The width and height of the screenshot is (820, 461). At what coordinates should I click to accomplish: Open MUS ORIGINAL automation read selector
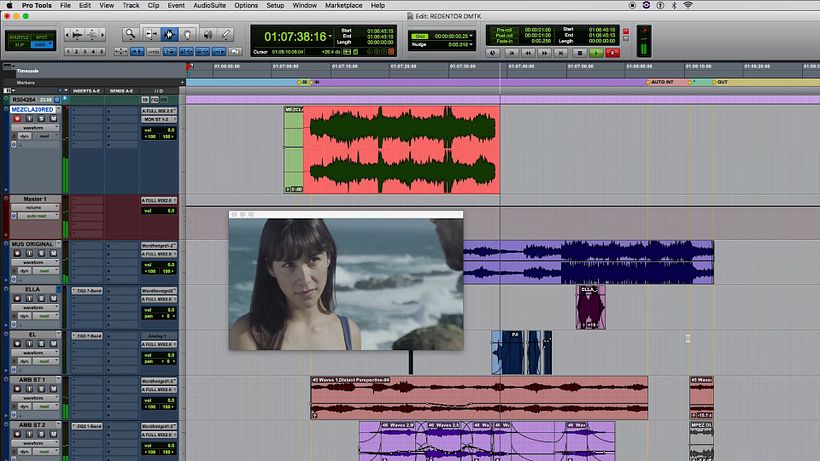(47, 271)
